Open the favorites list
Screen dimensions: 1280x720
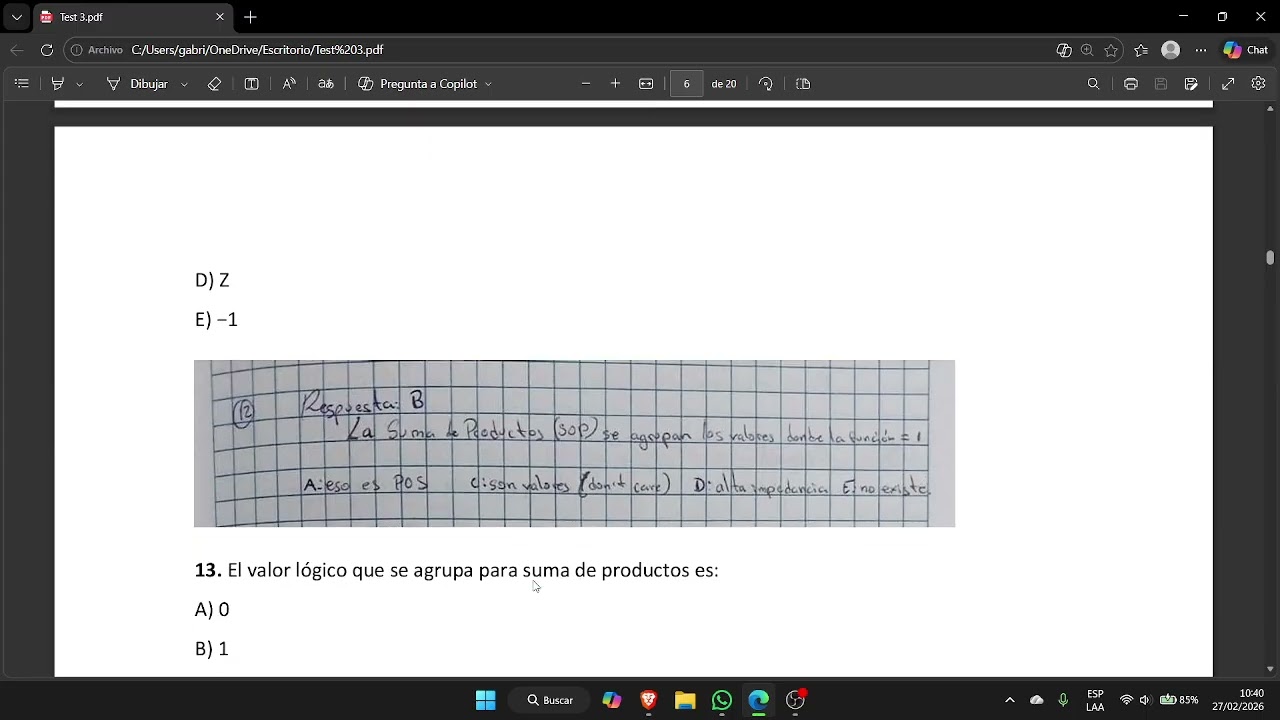pyautogui.click(x=1141, y=50)
